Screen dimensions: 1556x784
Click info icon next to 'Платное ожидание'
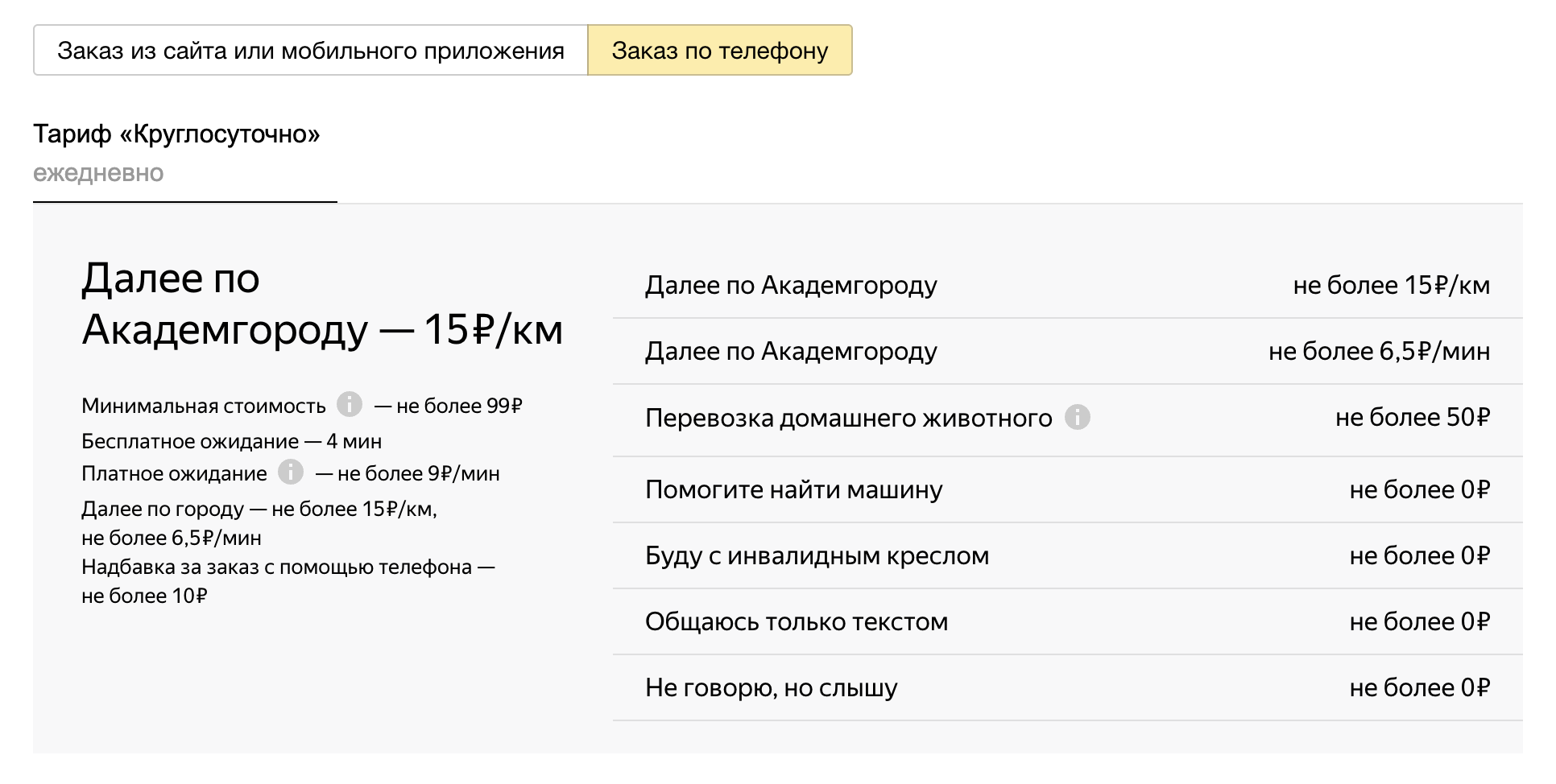point(291,472)
